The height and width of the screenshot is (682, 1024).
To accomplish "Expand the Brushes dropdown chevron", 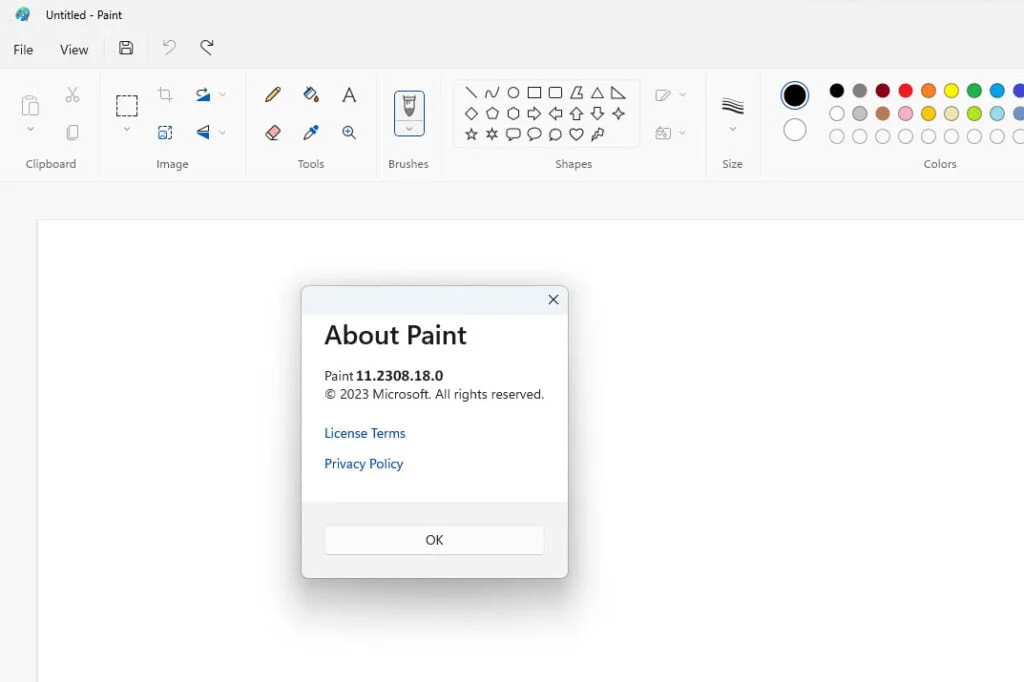I will pyautogui.click(x=409, y=129).
